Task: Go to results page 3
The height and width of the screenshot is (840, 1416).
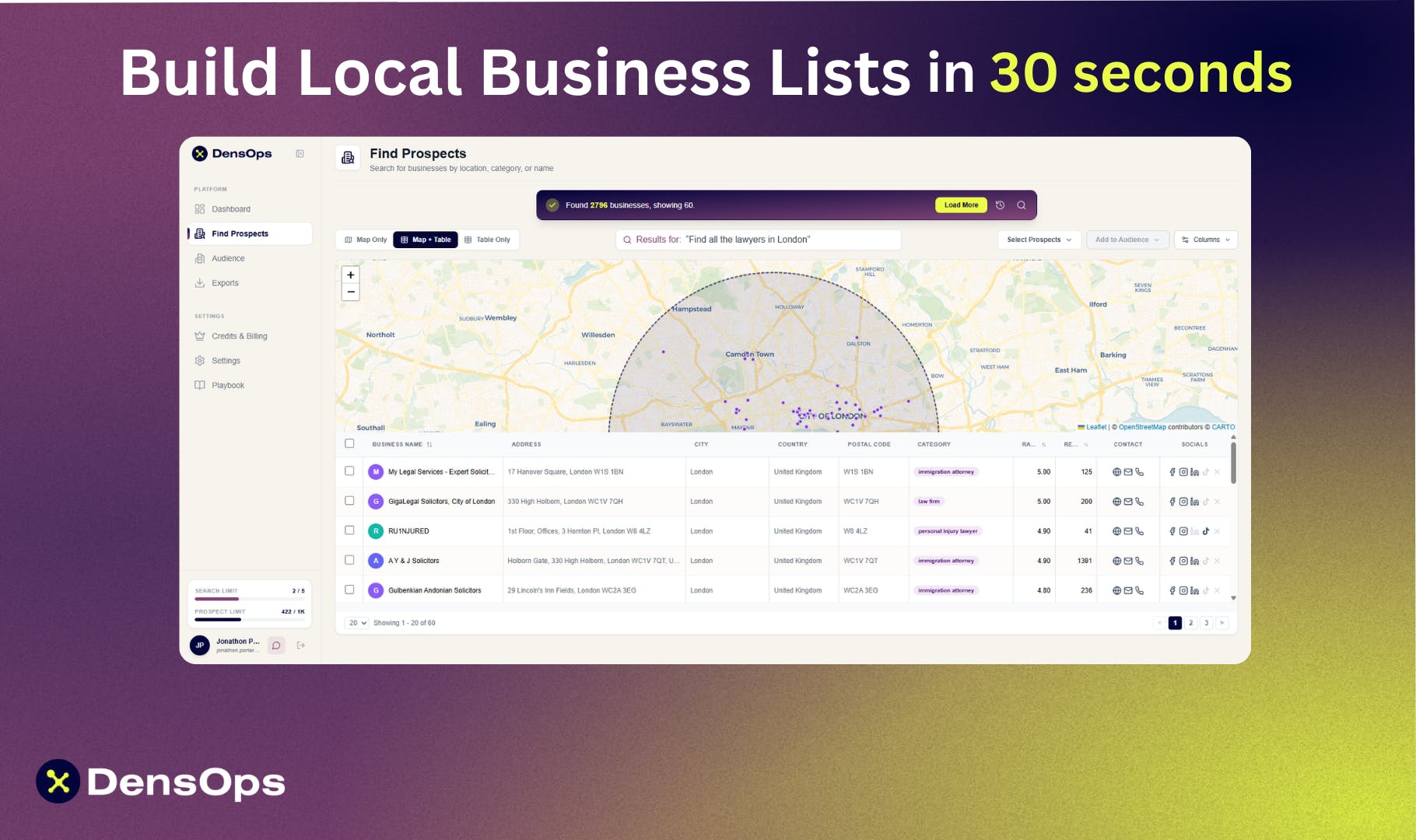Action: (1207, 623)
